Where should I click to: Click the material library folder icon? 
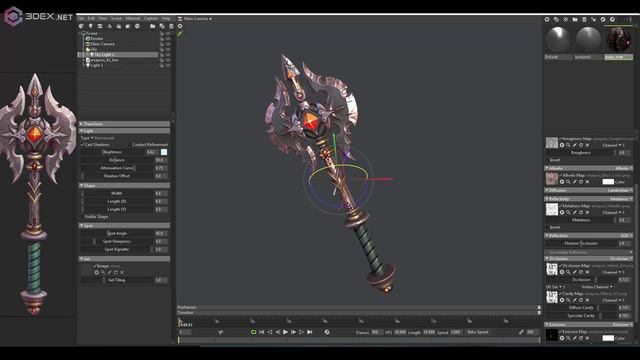pos(575,20)
